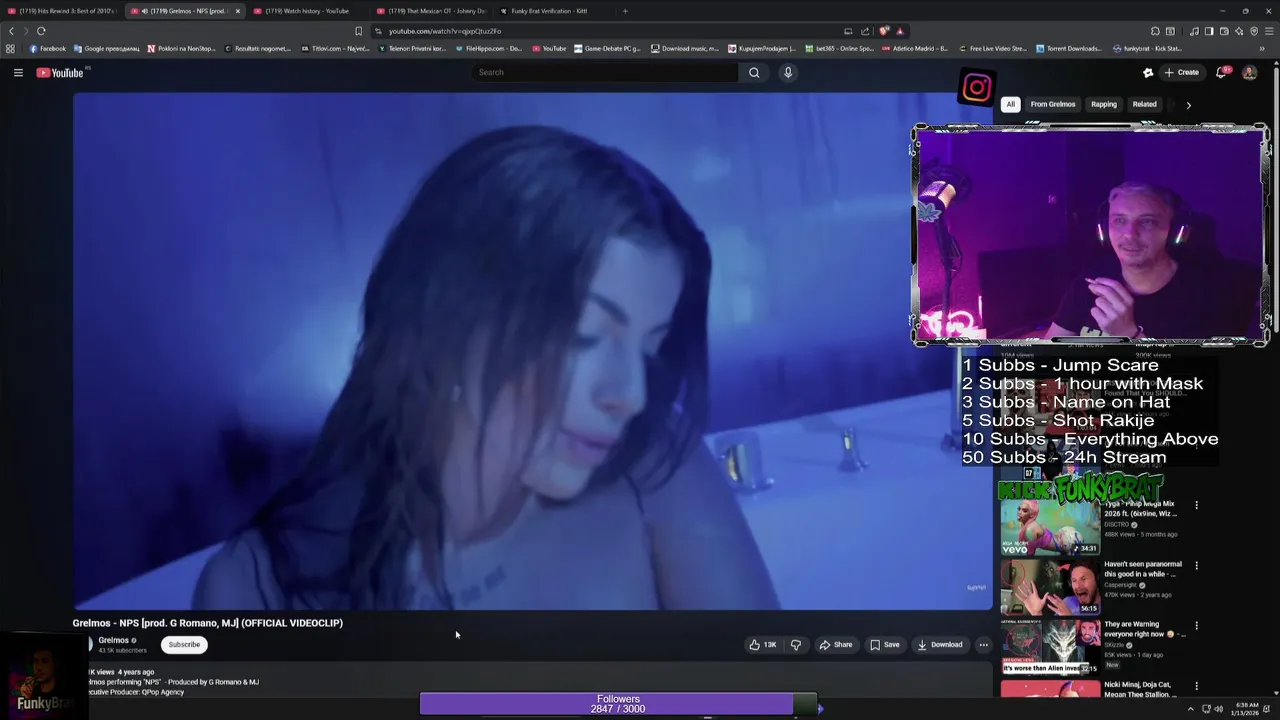The width and height of the screenshot is (1280, 720).
Task: Switch to Hits Rewind 3 tab
Action: [x=61, y=11]
